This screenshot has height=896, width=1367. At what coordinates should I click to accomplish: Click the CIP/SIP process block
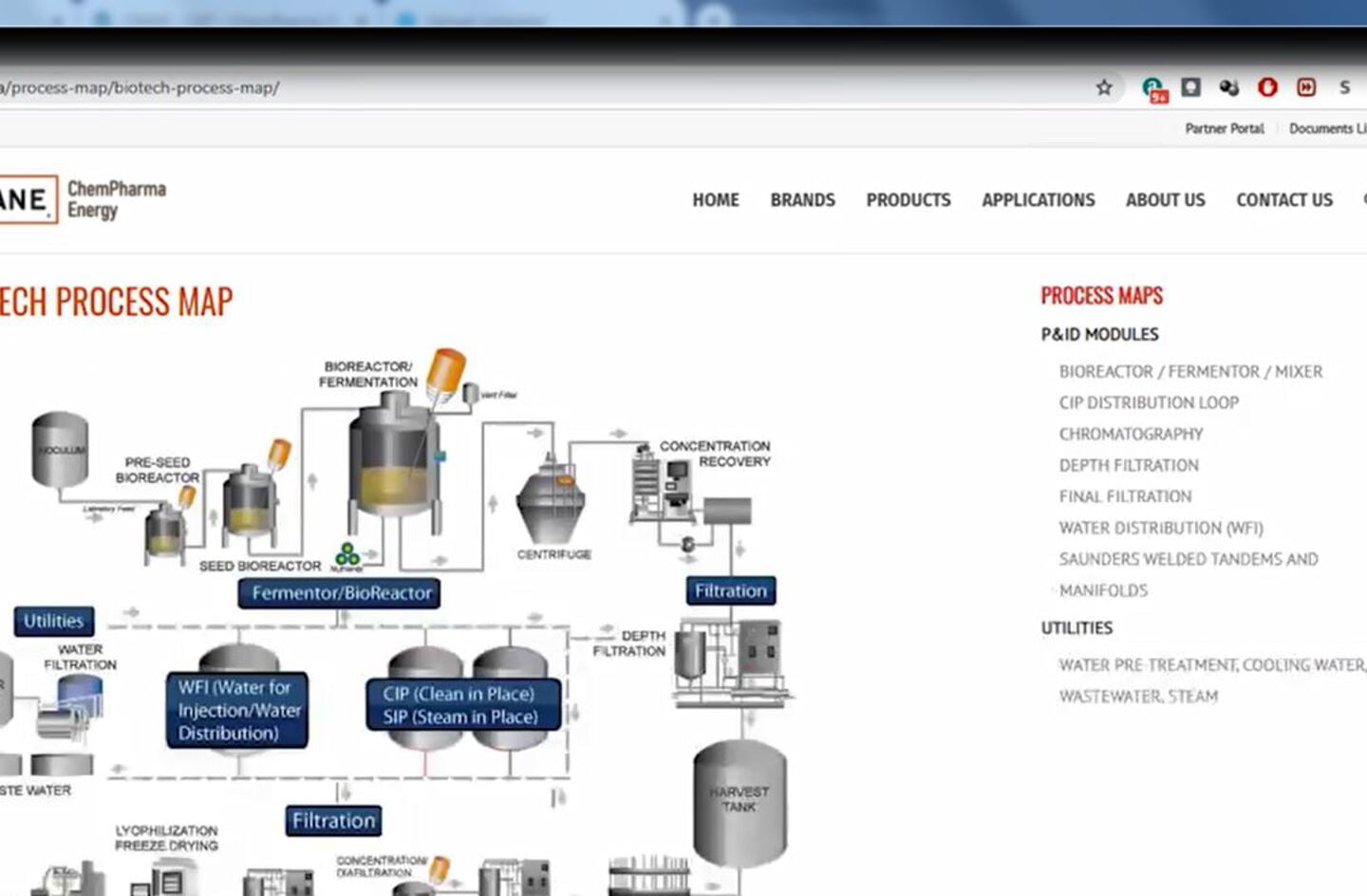click(461, 705)
